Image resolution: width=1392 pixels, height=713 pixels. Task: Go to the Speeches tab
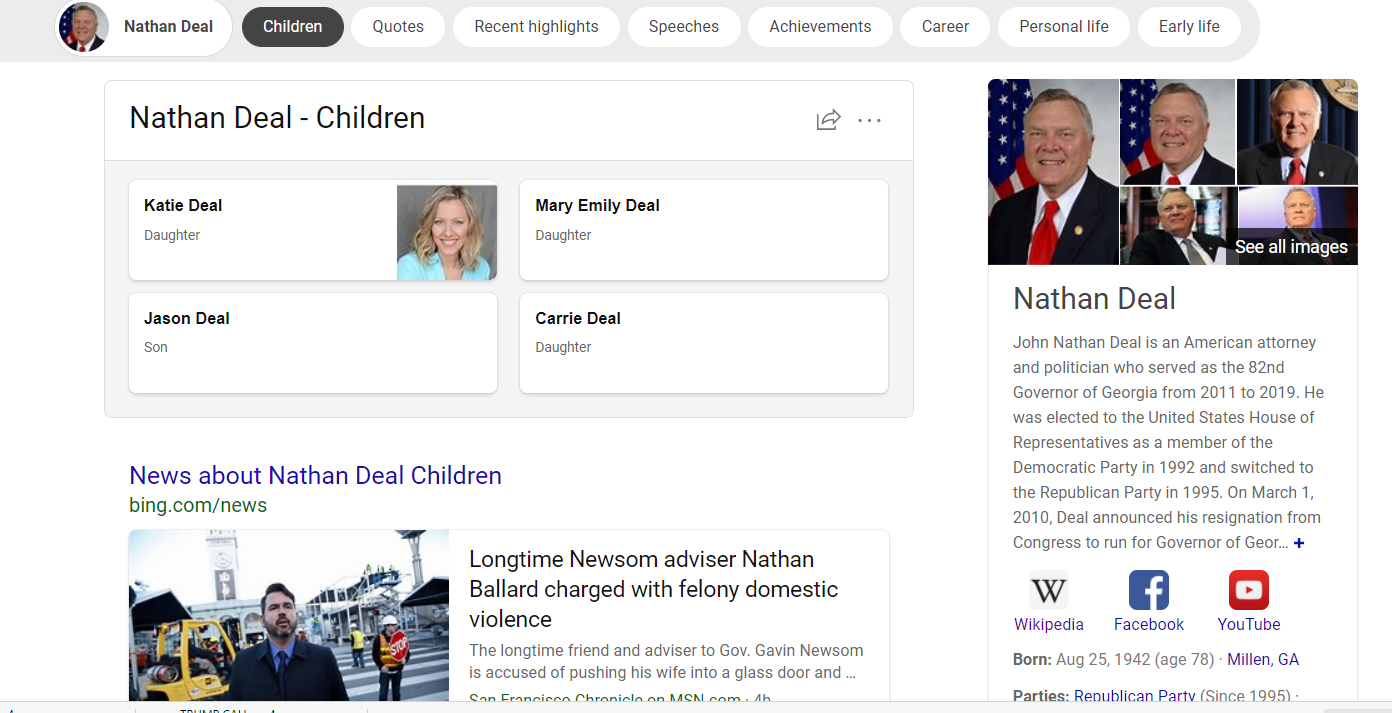pos(684,27)
